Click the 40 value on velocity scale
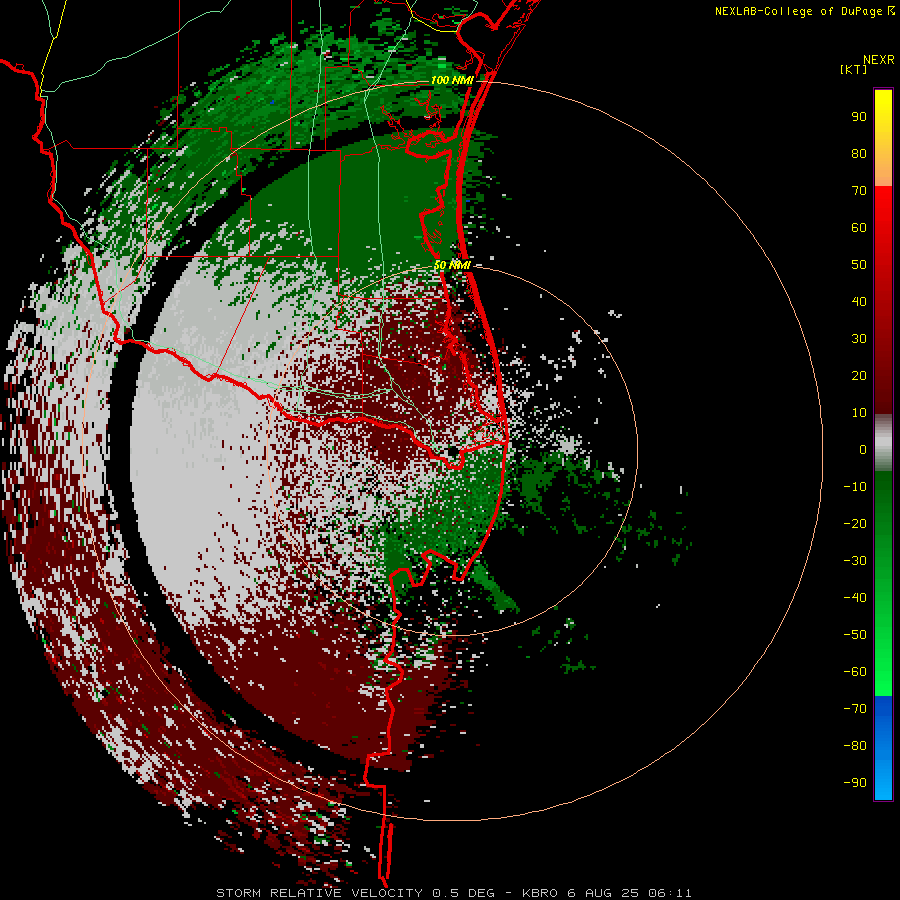This screenshot has width=900, height=900. pos(859,301)
